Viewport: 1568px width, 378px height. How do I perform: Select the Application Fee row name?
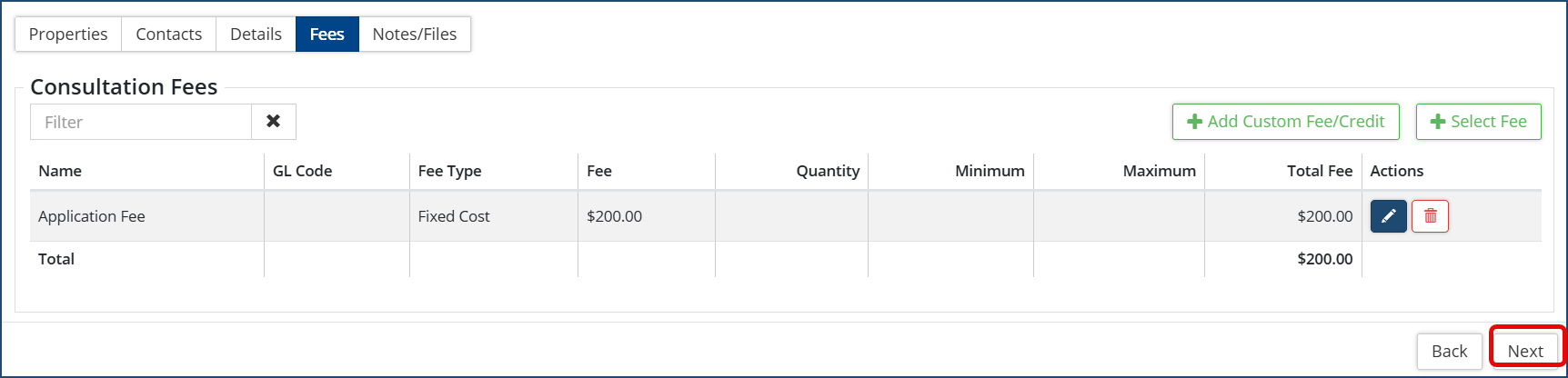click(x=92, y=216)
